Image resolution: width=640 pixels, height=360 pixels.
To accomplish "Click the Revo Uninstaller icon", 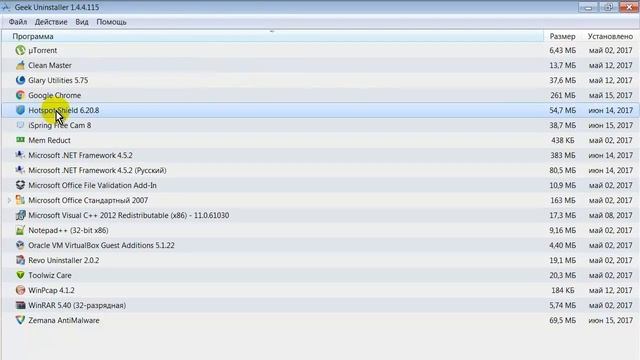I will coord(20,260).
